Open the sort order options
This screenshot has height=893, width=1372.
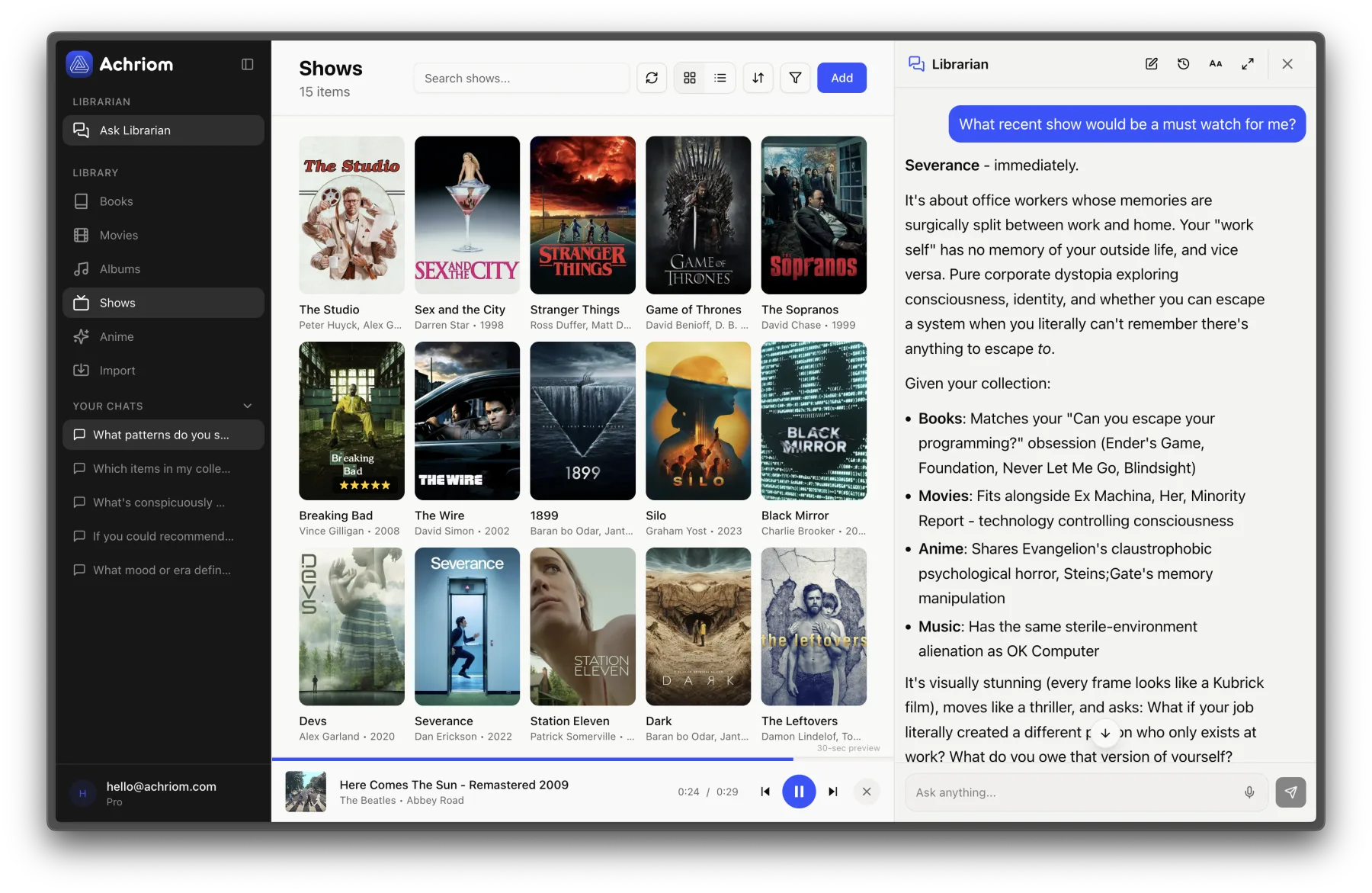pos(758,78)
